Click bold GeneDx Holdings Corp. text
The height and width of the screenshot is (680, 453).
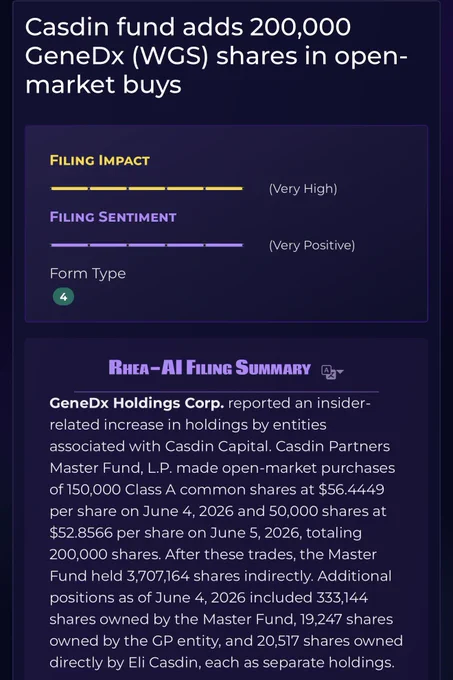[137, 403]
